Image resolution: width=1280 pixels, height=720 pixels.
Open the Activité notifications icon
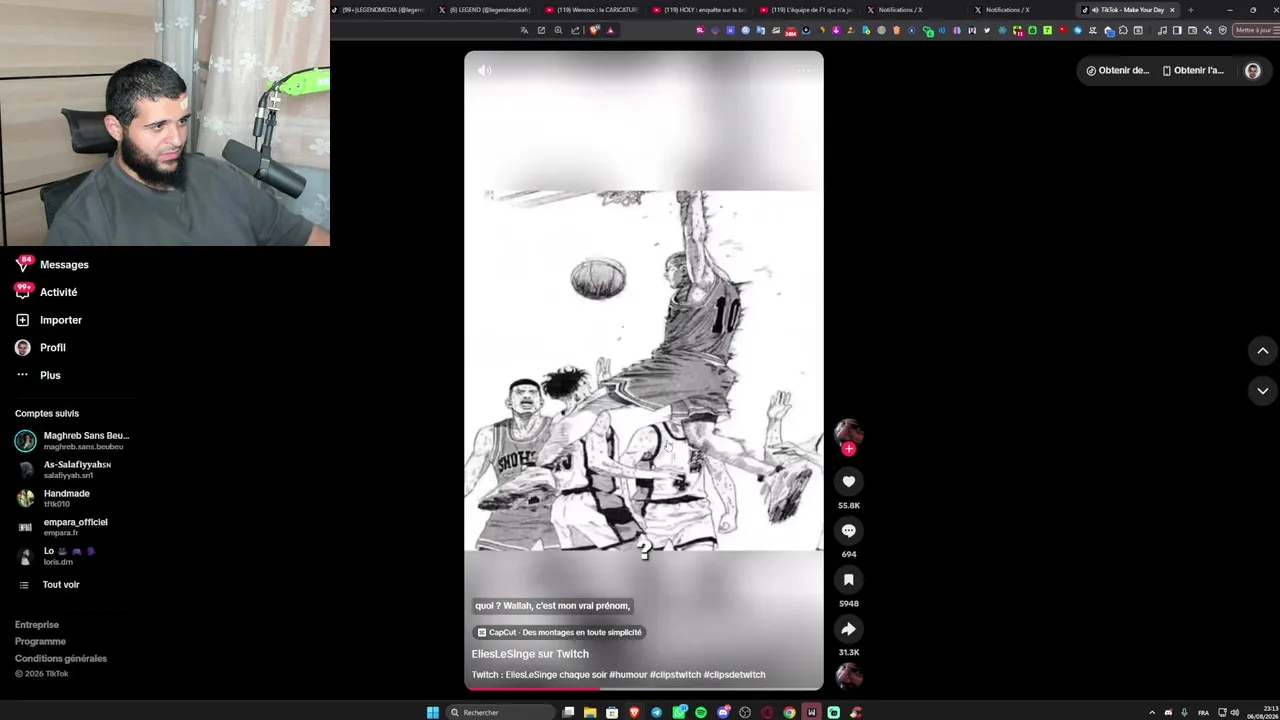tap(23, 292)
